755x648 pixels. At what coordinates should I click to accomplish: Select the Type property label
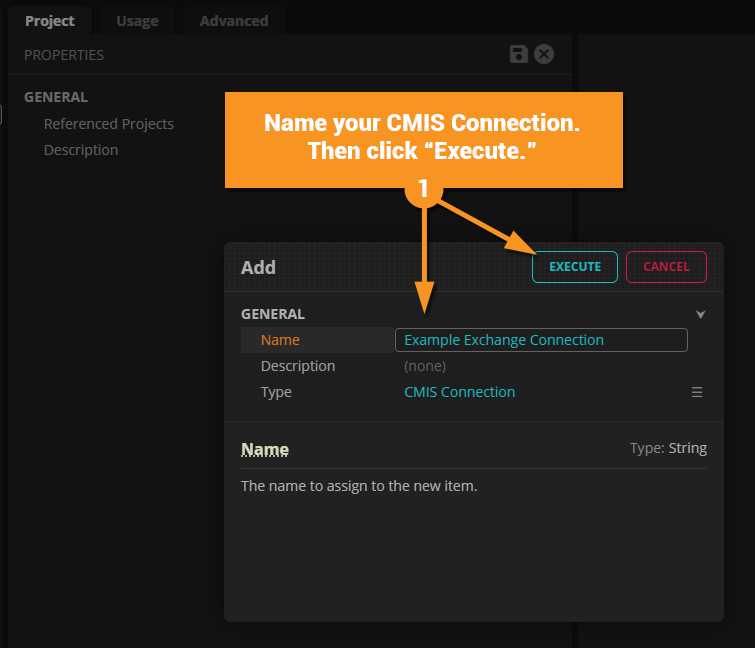tap(276, 392)
